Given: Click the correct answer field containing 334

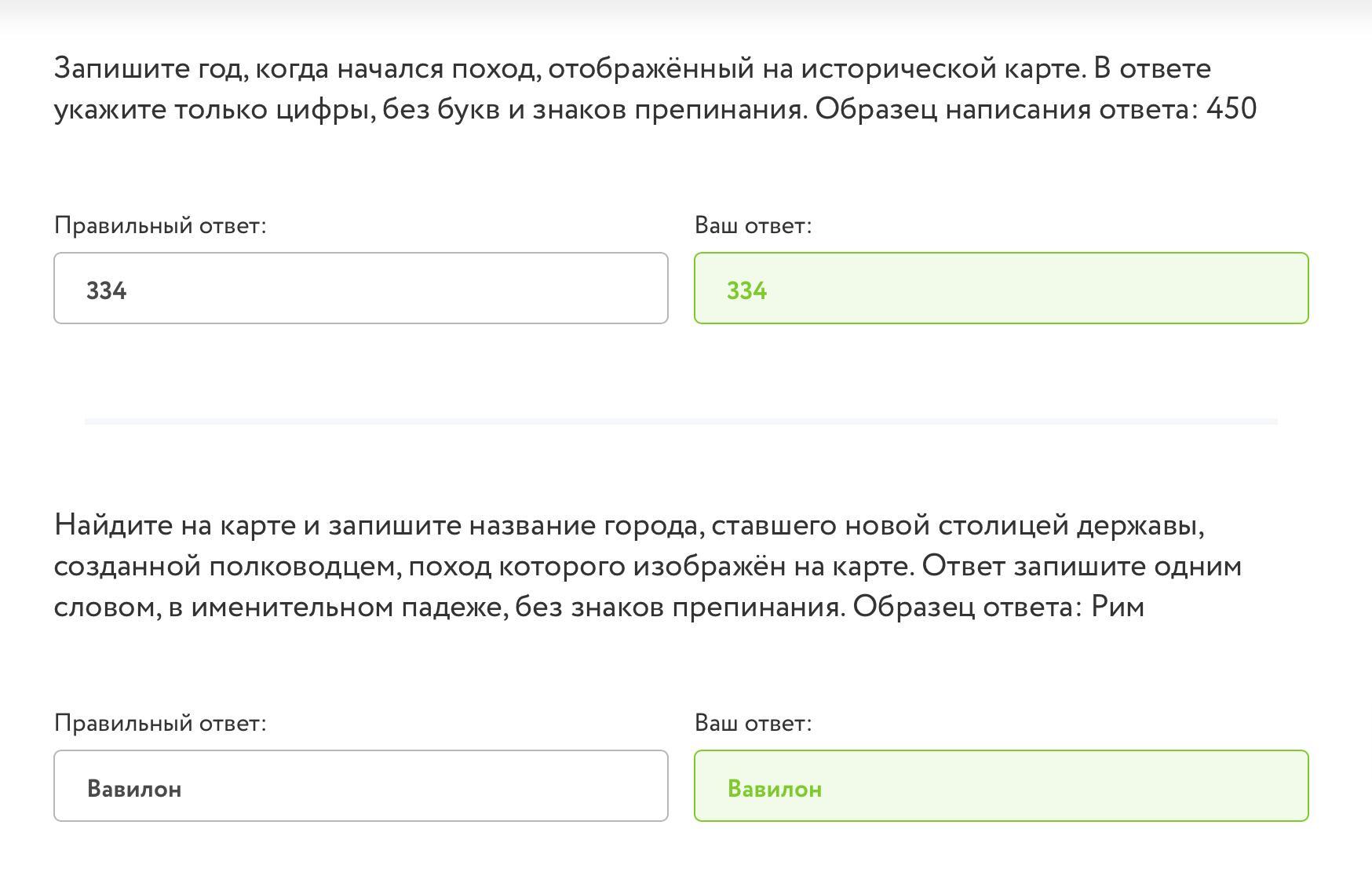Looking at the screenshot, I should click(x=361, y=288).
